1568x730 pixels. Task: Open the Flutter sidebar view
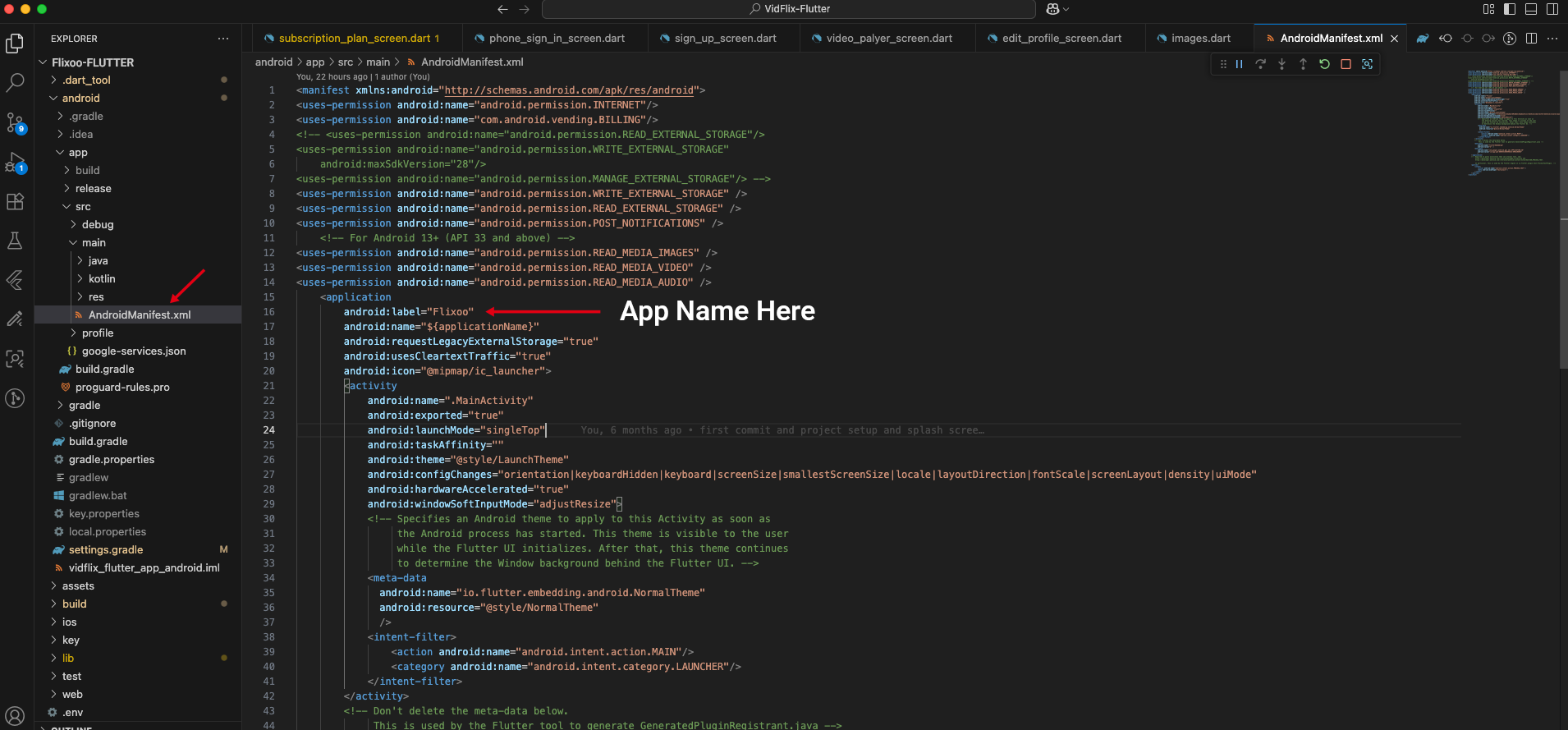[15, 280]
